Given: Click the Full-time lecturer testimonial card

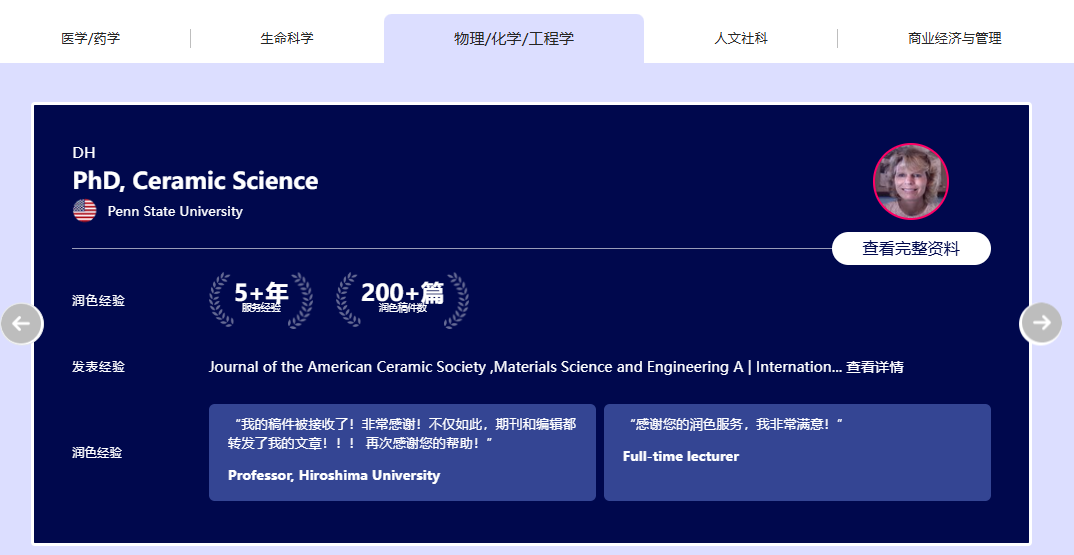Looking at the screenshot, I should tap(797, 452).
